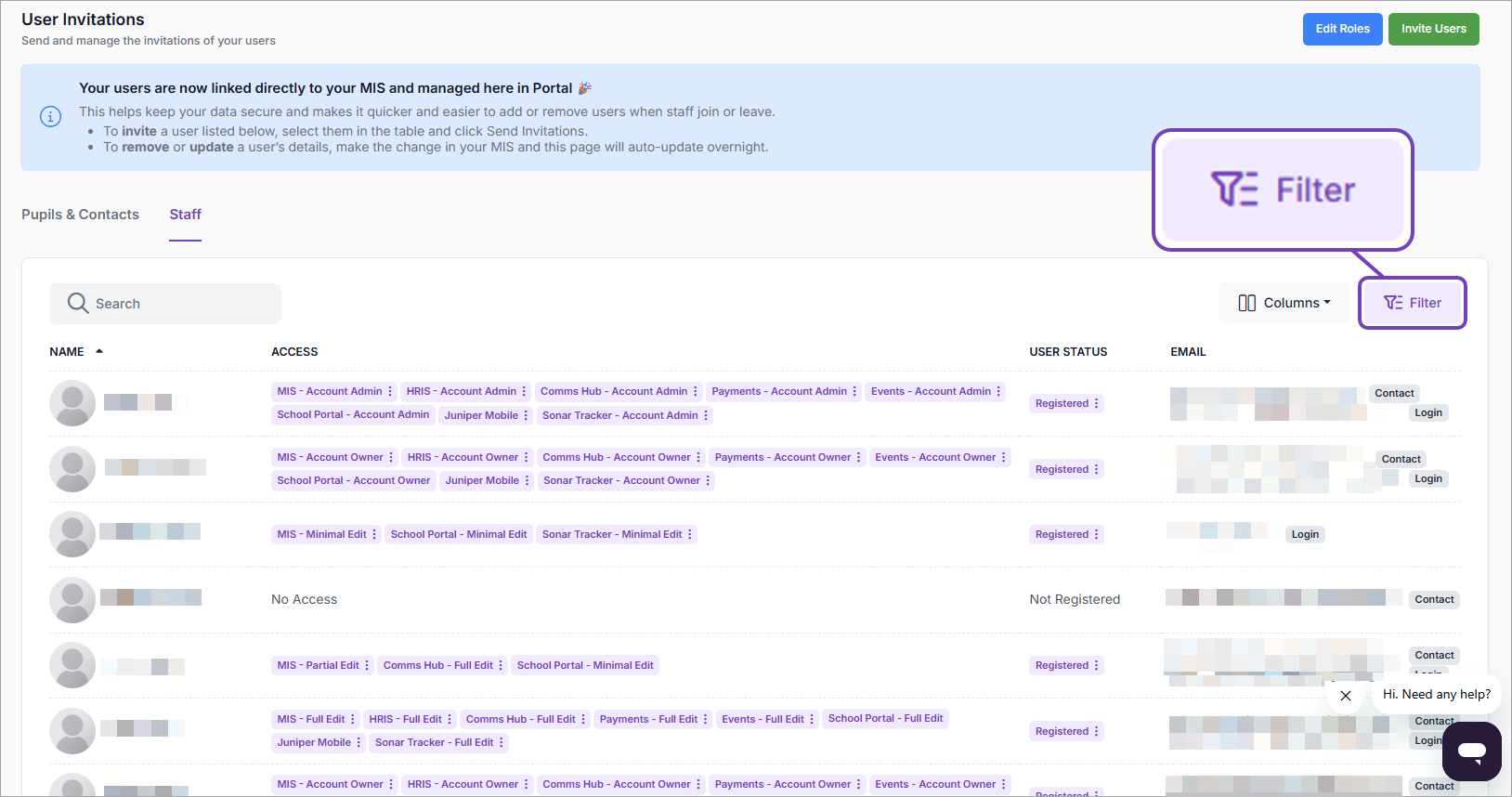The height and width of the screenshot is (797, 1512).
Task: Click the green Invite Users button
Action: click(1433, 29)
